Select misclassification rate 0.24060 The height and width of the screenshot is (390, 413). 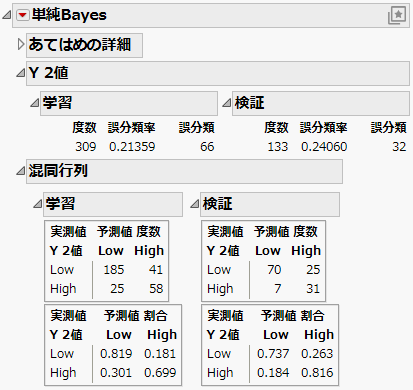click(324, 147)
